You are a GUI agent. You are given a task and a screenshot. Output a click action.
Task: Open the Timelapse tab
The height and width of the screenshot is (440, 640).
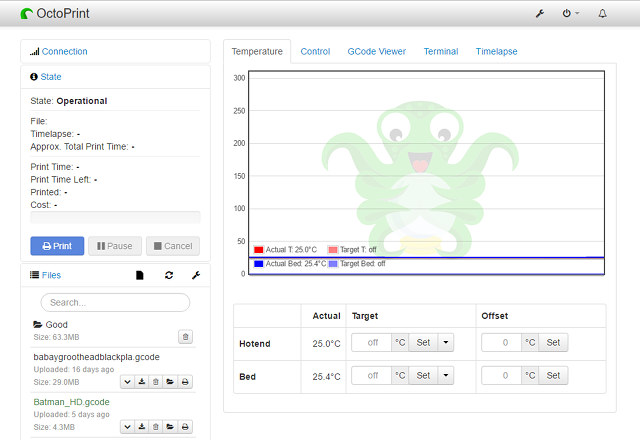pyautogui.click(x=496, y=51)
